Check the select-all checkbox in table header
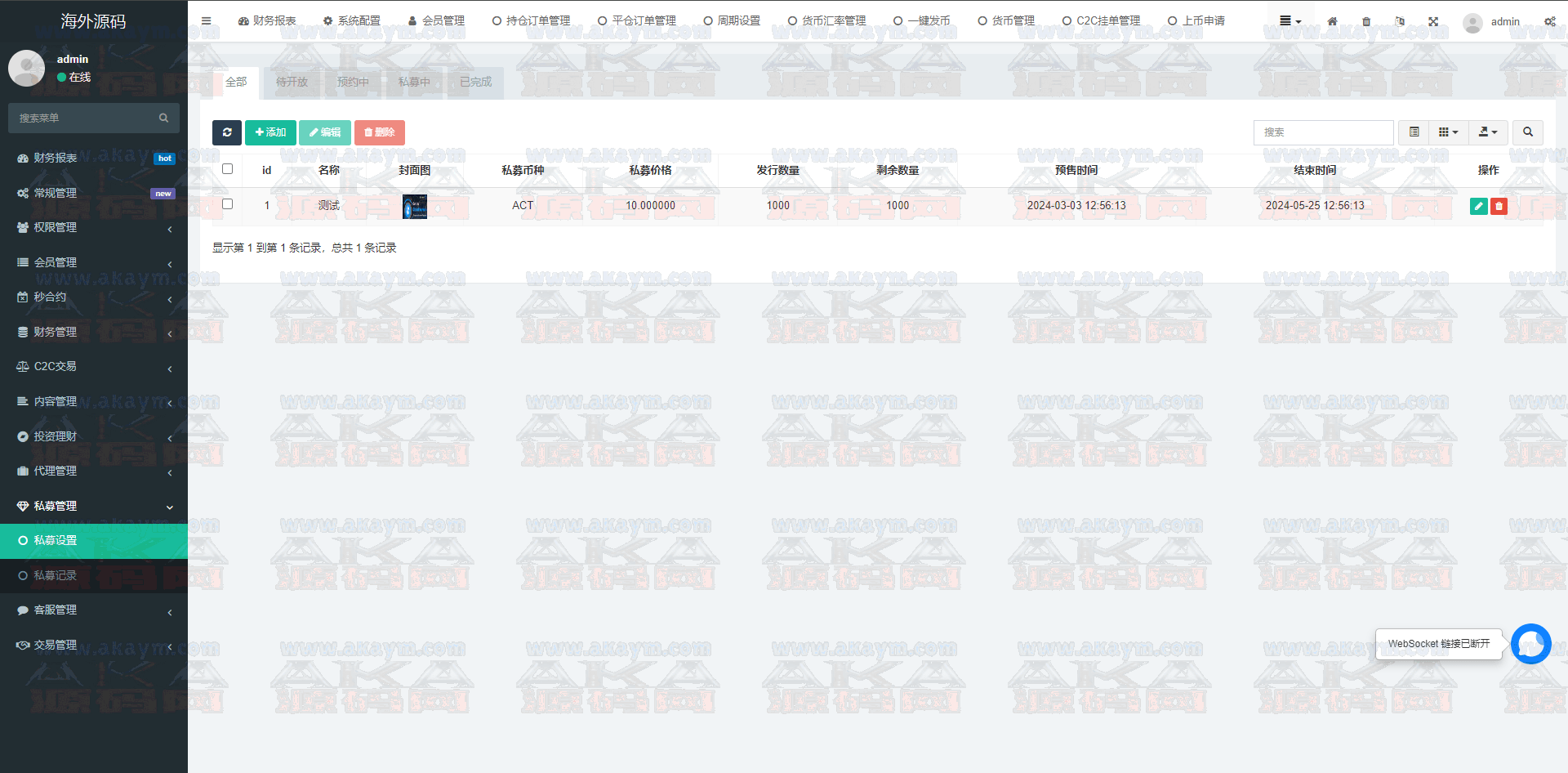This screenshot has width=1568, height=773. (x=228, y=169)
